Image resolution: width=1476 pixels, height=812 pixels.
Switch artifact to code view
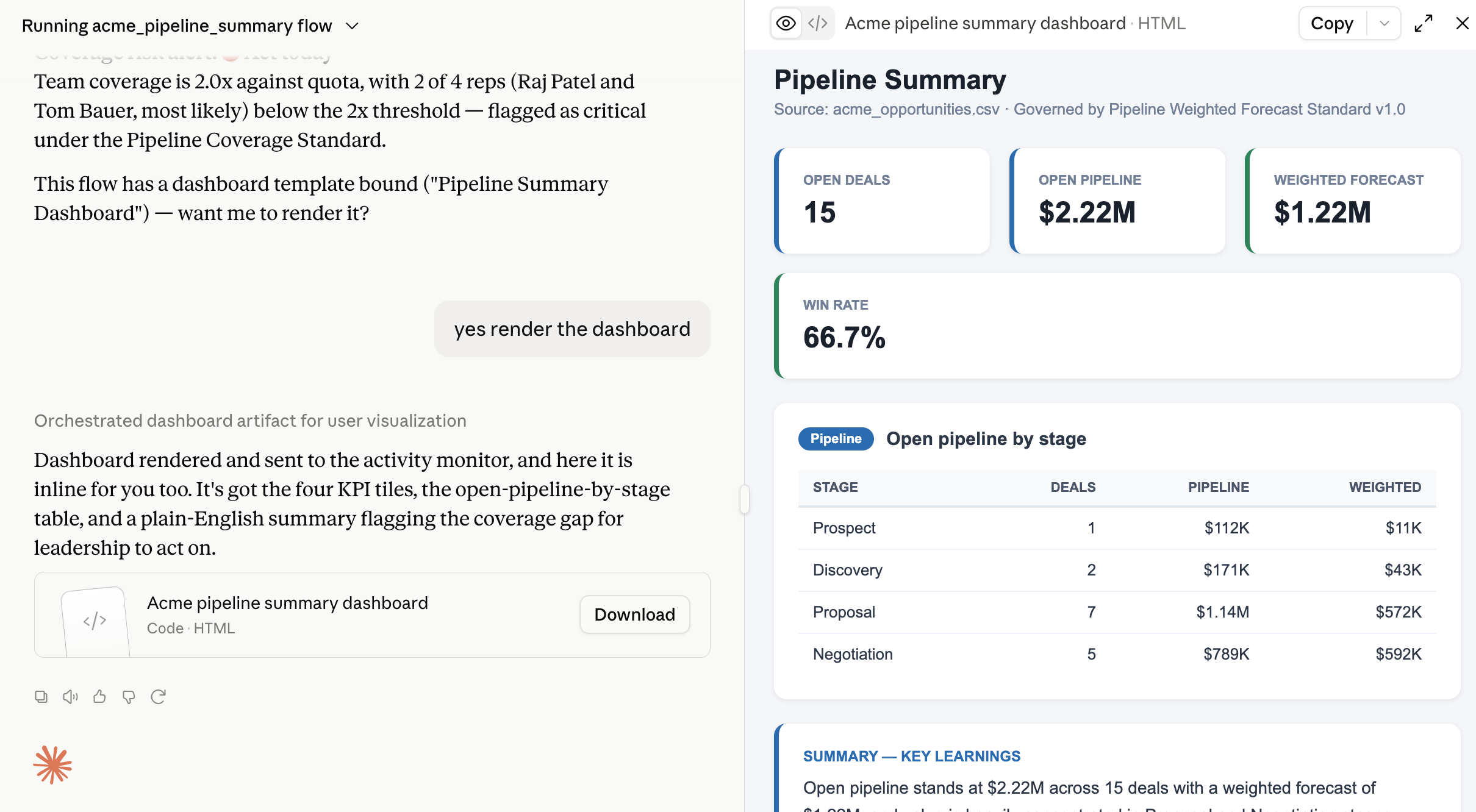(x=817, y=24)
